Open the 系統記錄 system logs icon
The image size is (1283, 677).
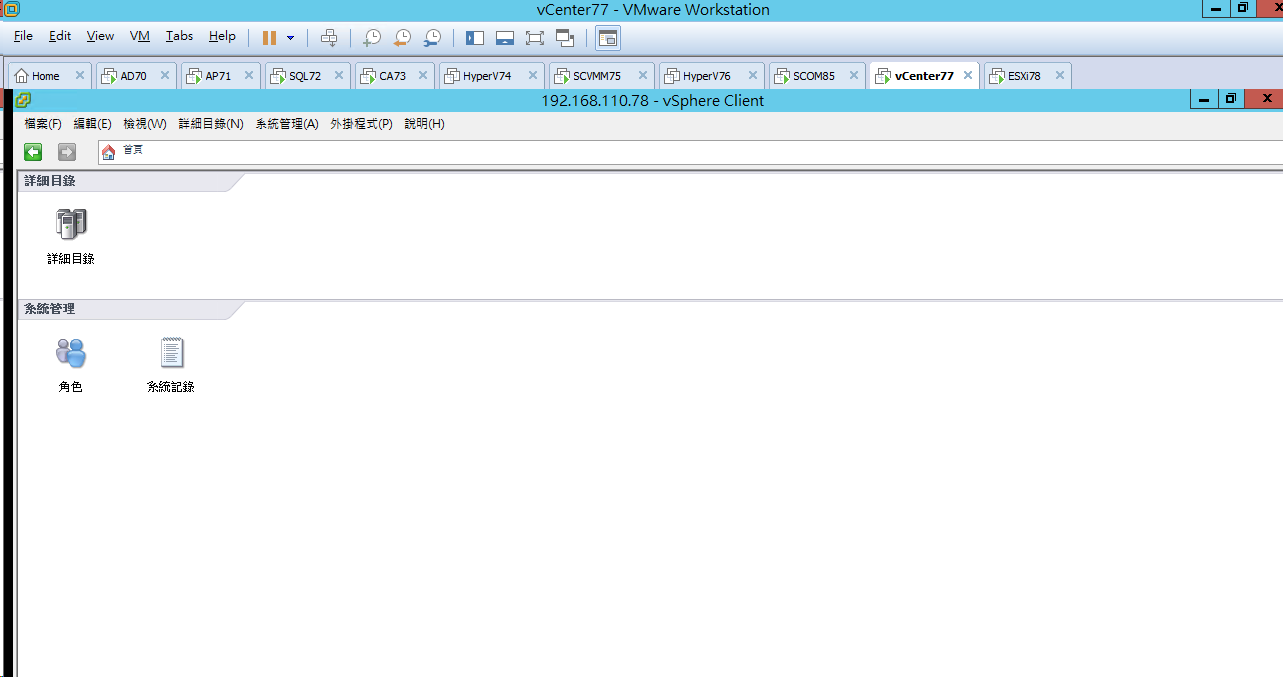pos(172,352)
